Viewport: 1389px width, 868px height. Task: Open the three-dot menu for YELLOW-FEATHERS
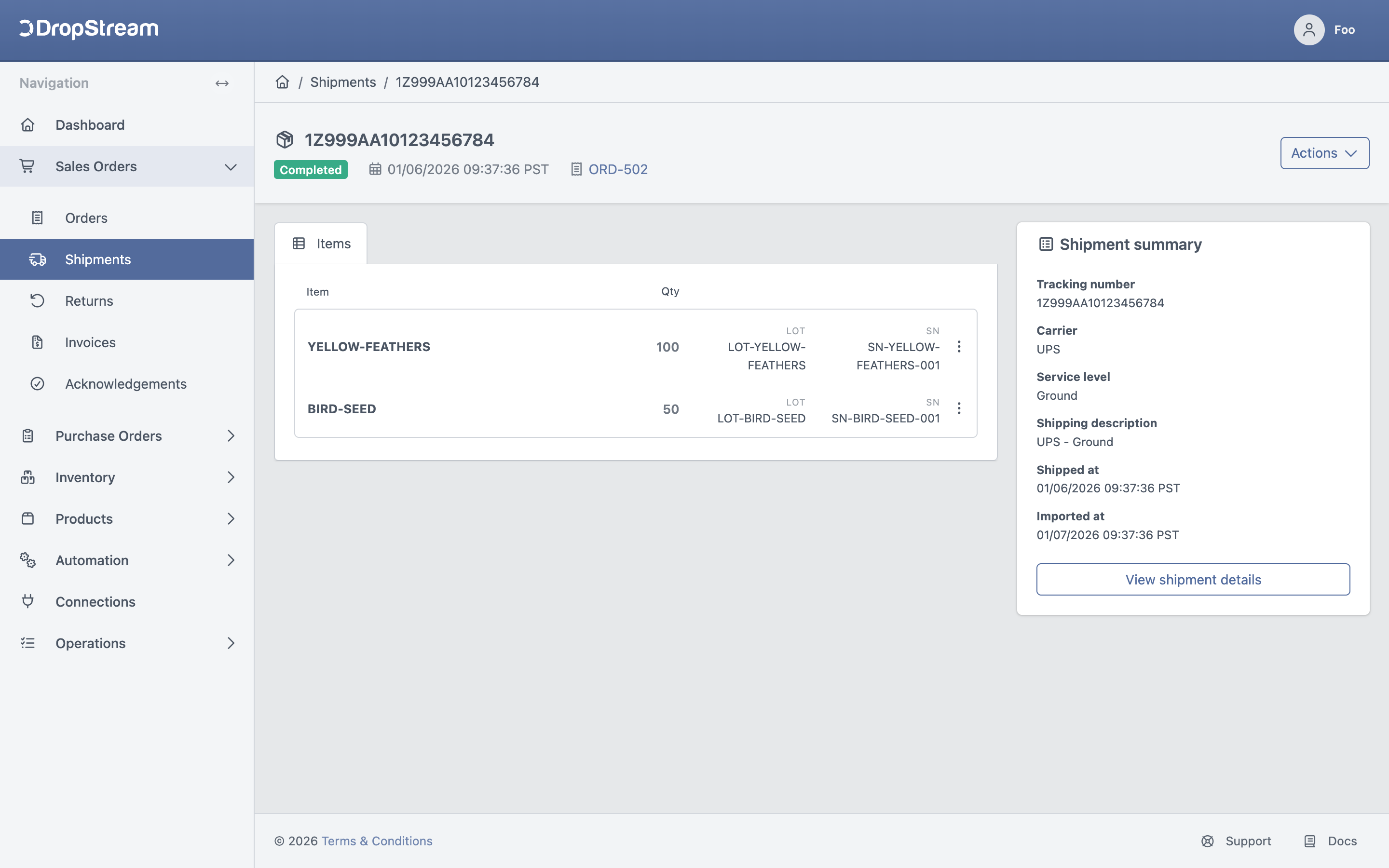[x=958, y=346]
